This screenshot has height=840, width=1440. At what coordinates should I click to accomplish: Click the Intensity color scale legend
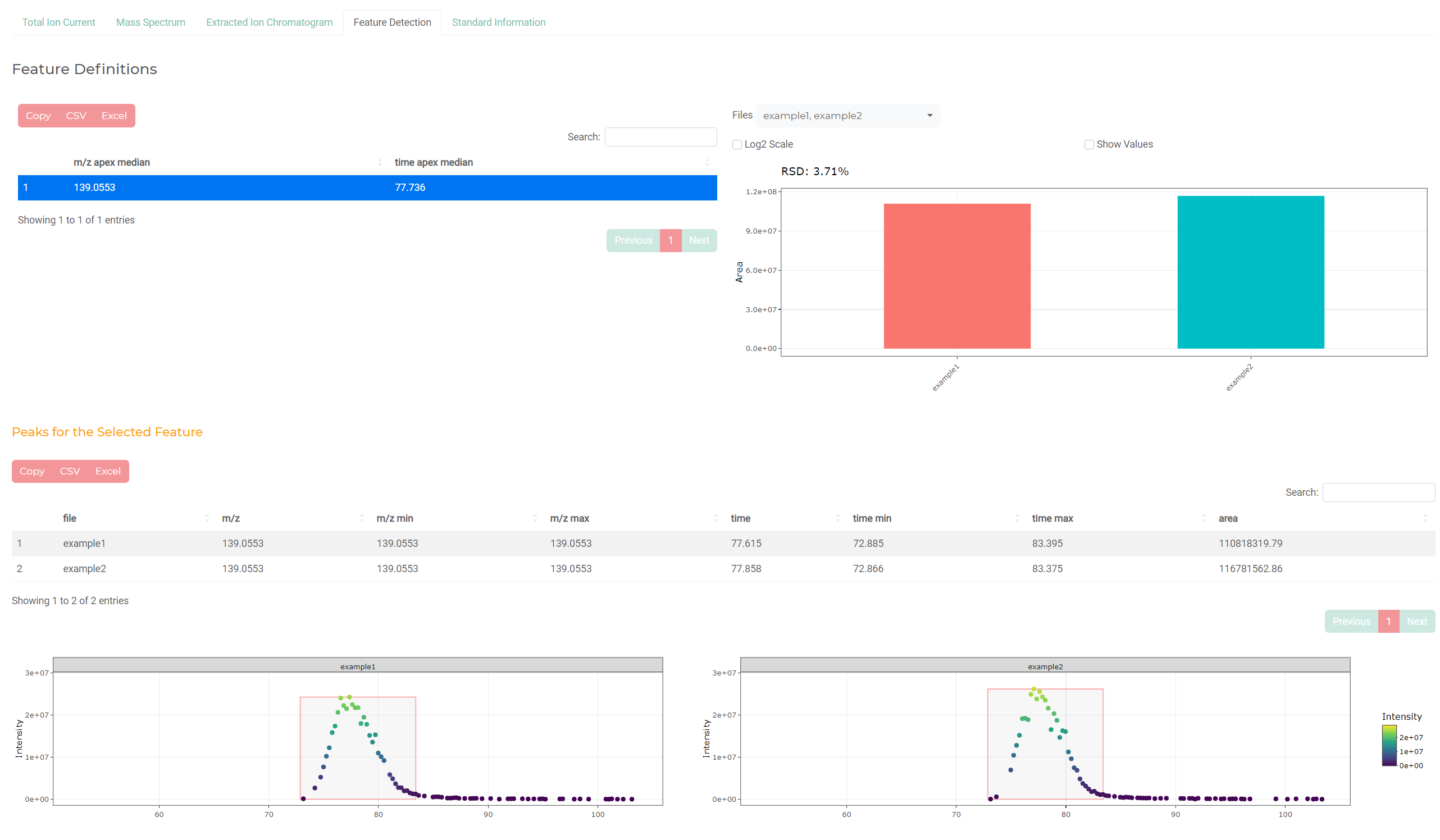click(1389, 746)
